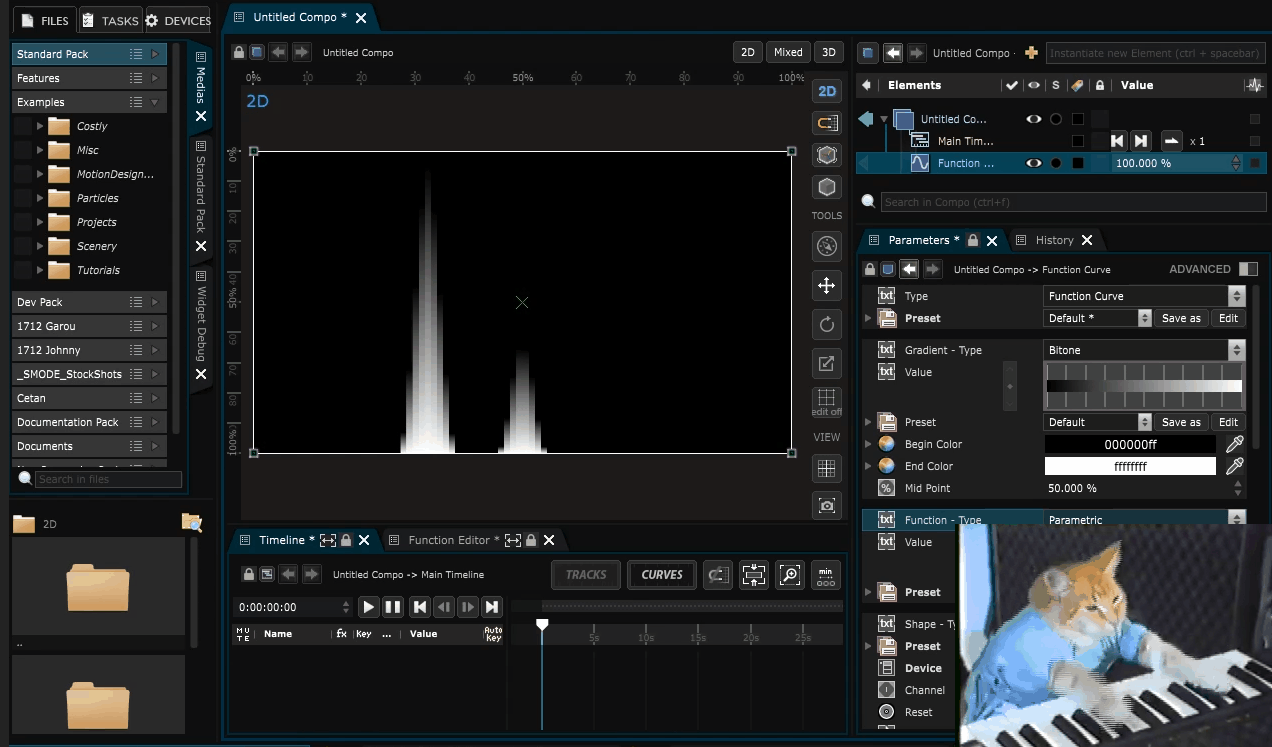The width and height of the screenshot is (1272, 747).
Task: Open the Gradient Type dropdown showing Bitone
Action: (1144, 350)
